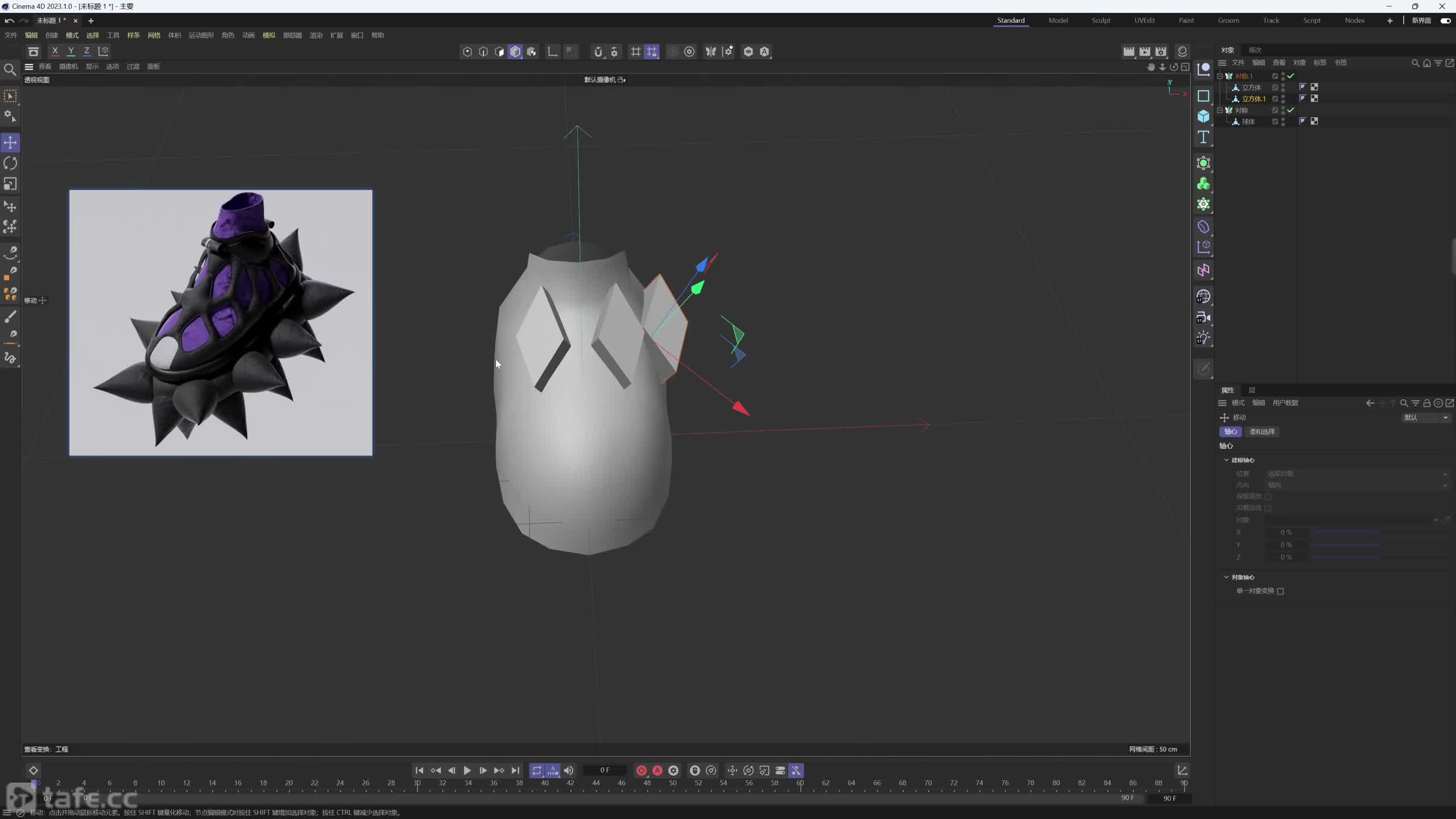Viewport: 1456px width, 819px height.
Task: Open keyframe settings gear icon
Action: tap(673, 770)
